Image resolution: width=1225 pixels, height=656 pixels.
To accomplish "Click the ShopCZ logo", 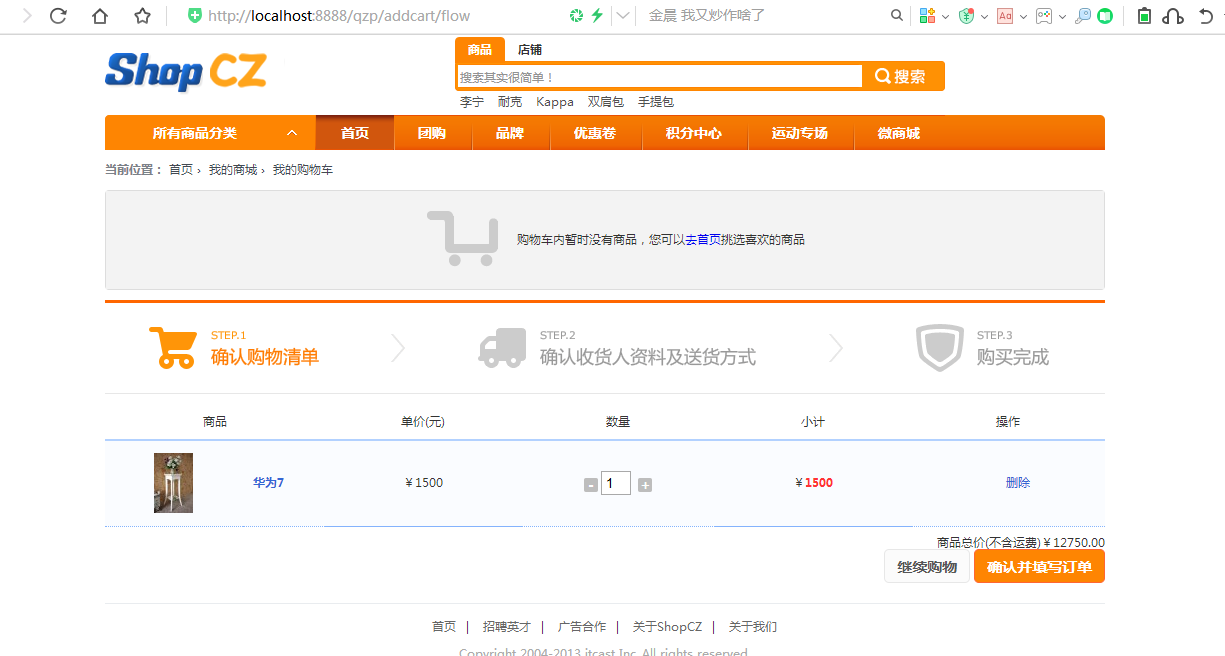I will 186,71.
